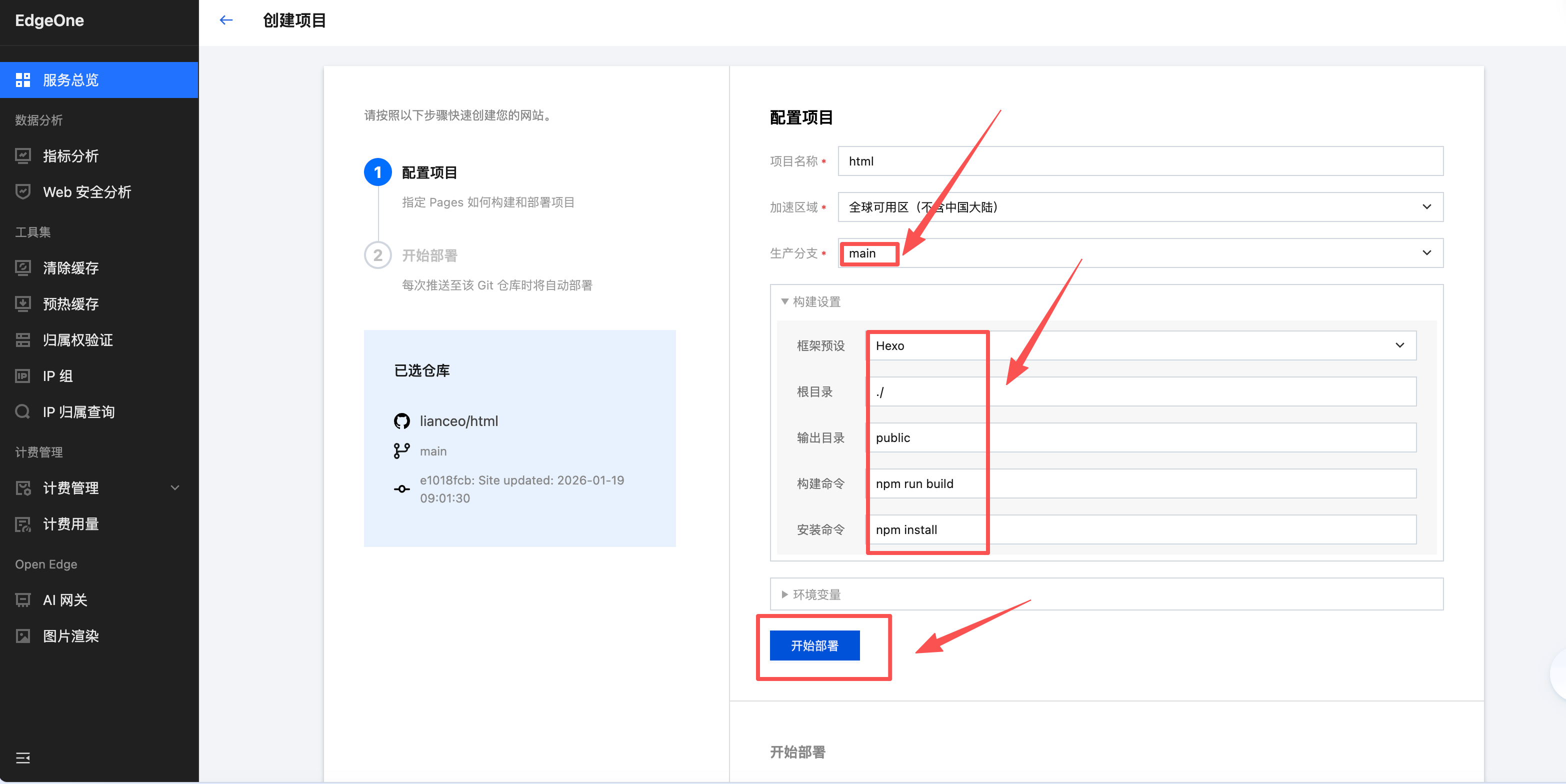Expand the 计费管理 submenu chevron

175,488
